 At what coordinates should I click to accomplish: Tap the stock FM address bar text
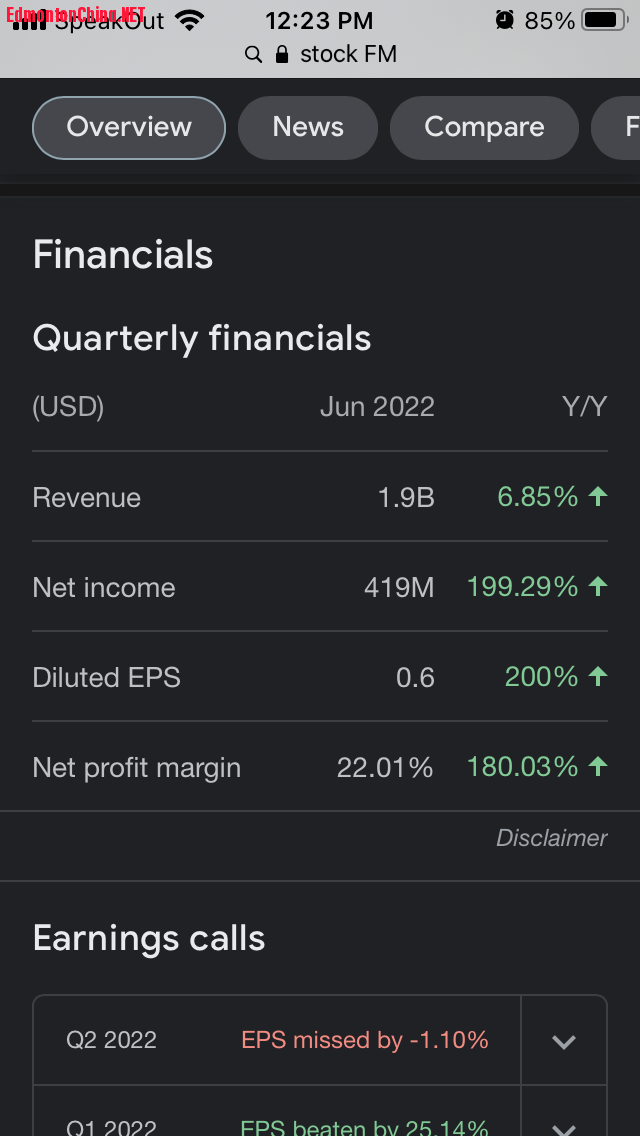click(x=348, y=54)
